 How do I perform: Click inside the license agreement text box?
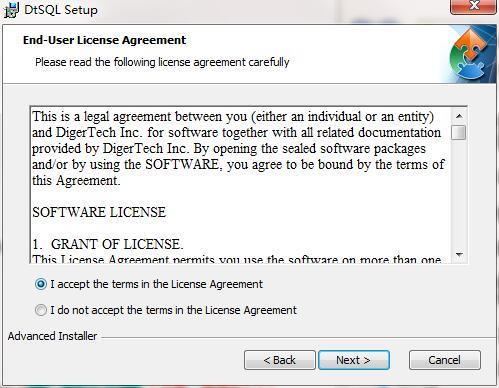pos(240,185)
